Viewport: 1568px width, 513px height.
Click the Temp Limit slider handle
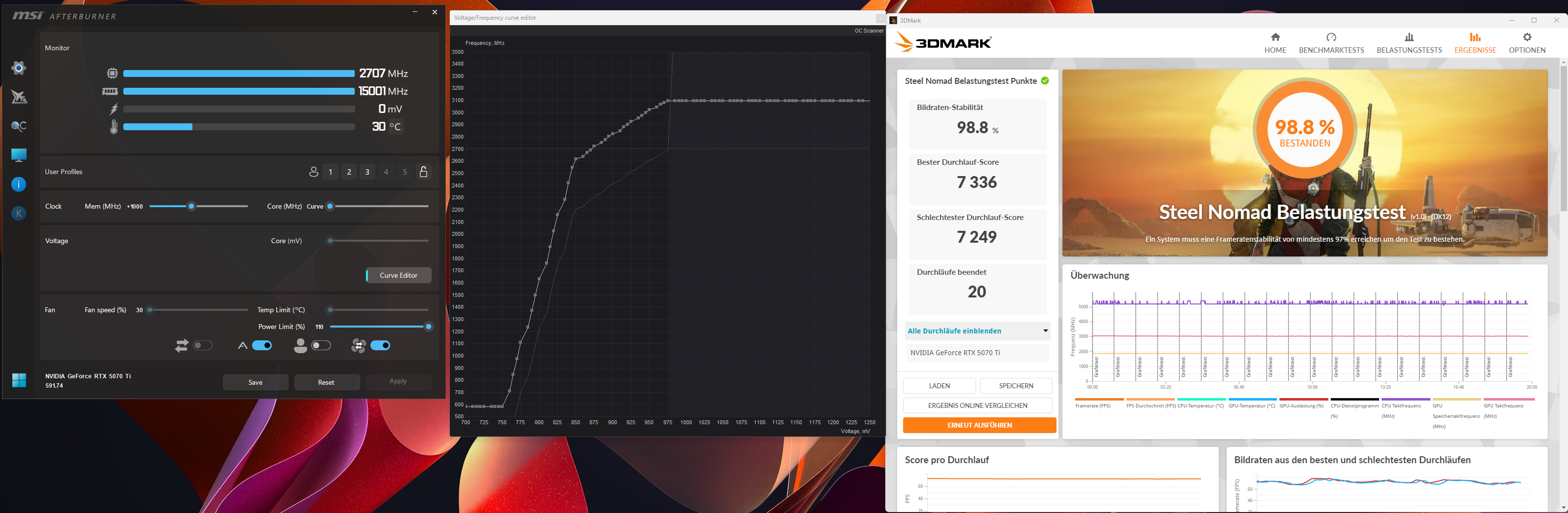(330, 310)
